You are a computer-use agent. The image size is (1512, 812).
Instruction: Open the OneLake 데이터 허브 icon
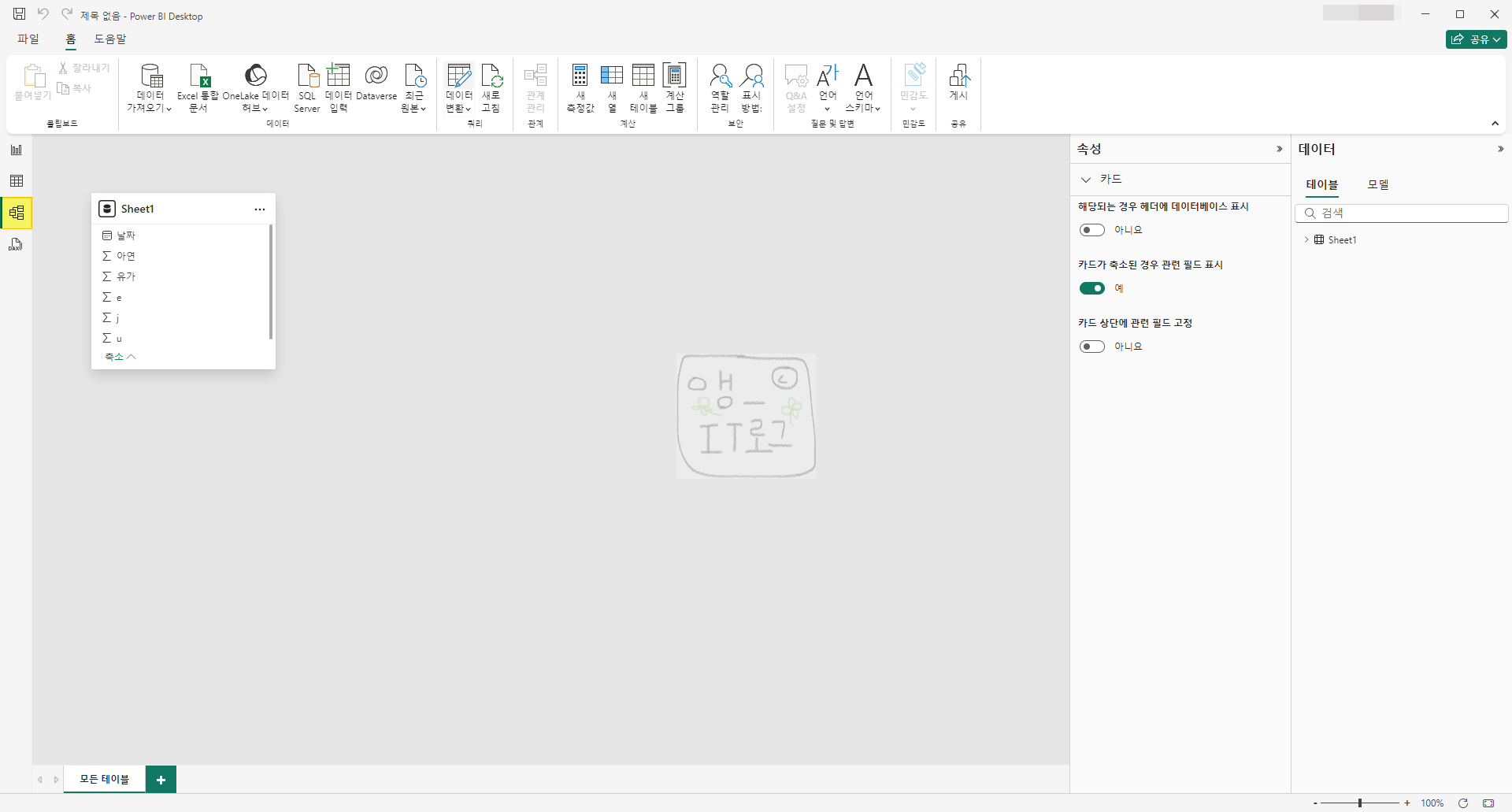(255, 88)
